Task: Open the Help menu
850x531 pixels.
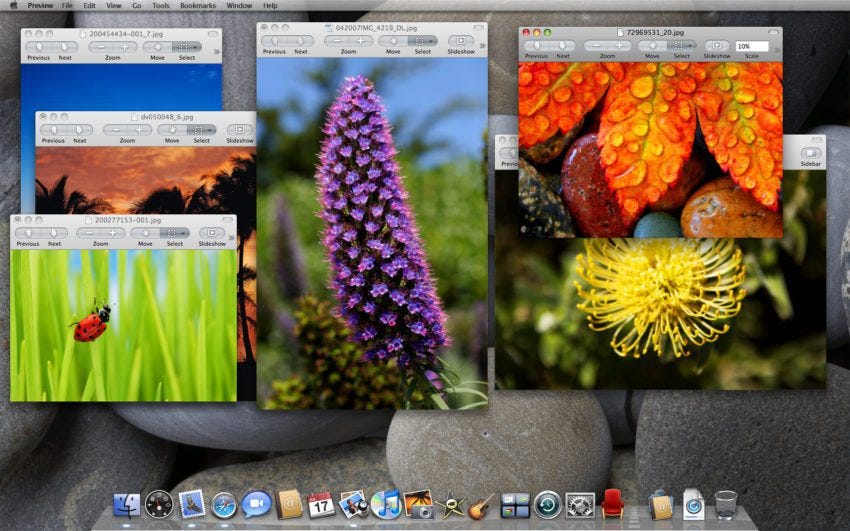Action: click(x=270, y=5)
